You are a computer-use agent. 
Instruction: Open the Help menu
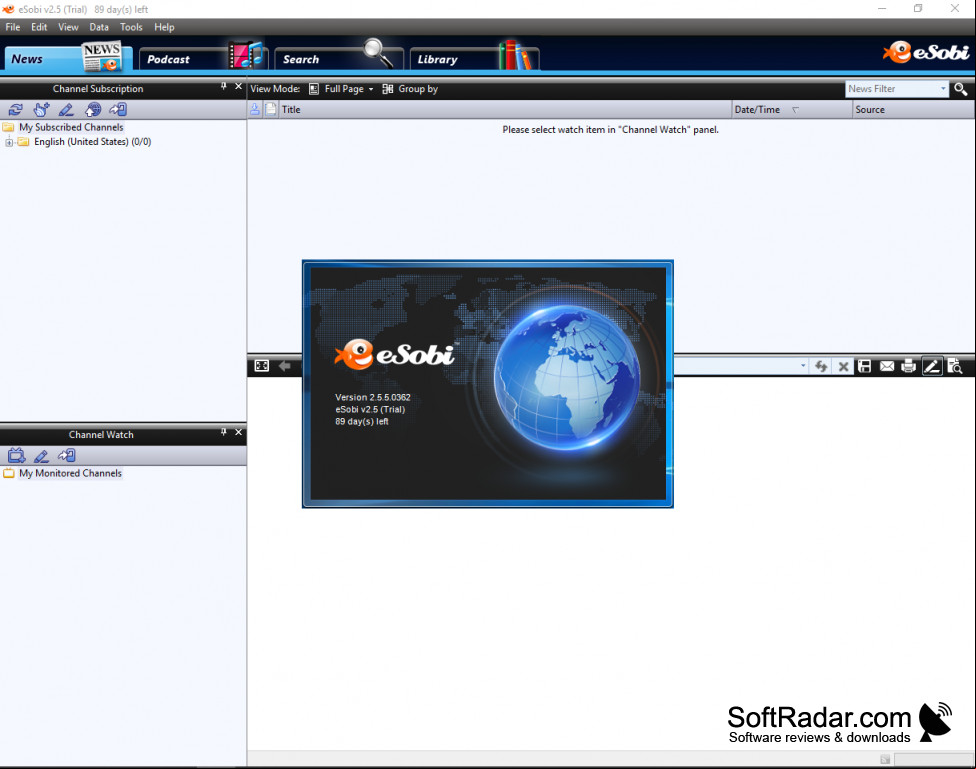[164, 27]
